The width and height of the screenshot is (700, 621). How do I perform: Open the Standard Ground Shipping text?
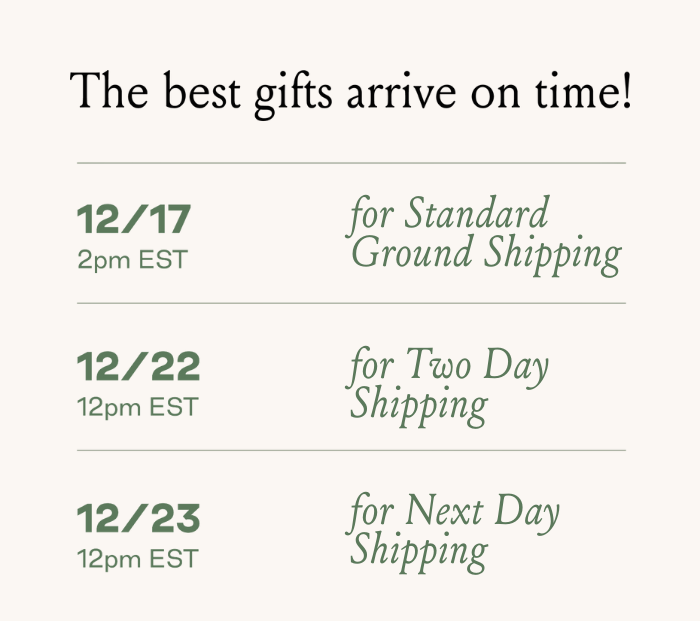[485, 234]
